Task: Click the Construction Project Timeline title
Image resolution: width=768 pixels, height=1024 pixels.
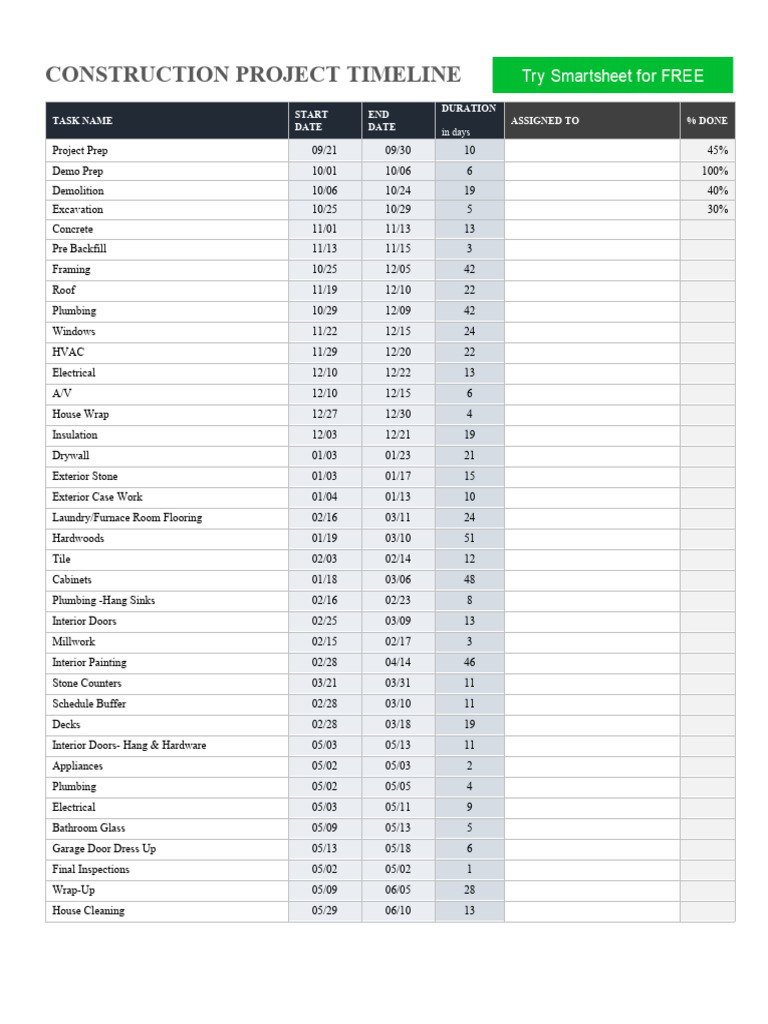Action: tap(253, 74)
